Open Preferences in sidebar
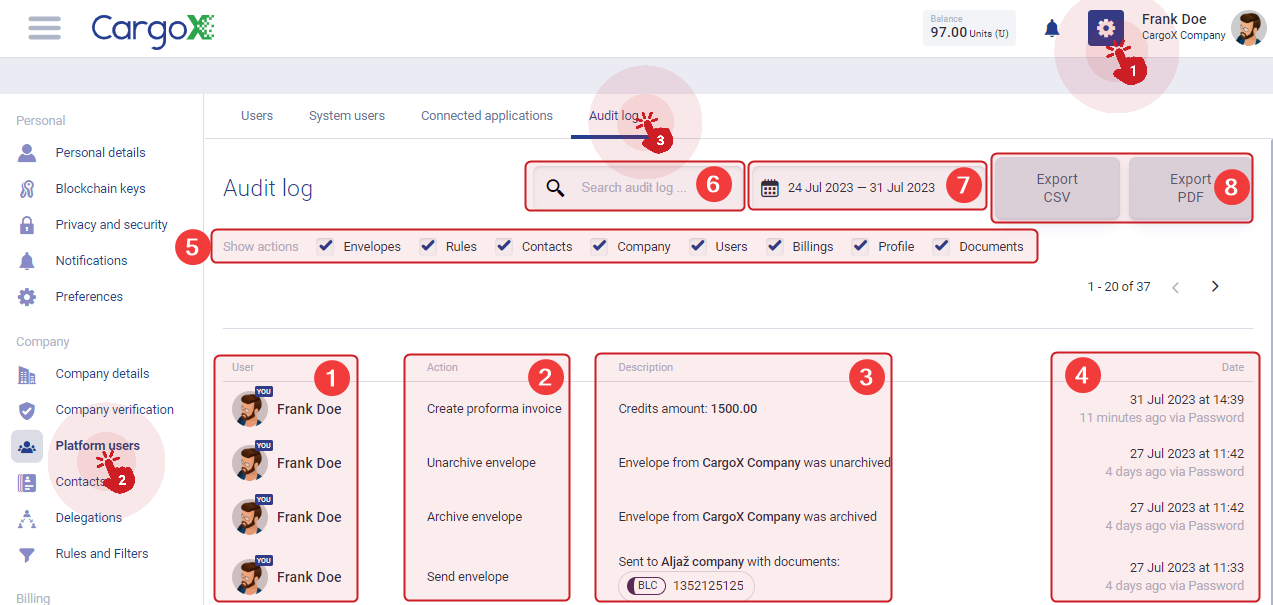The width and height of the screenshot is (1273, 605). point(89,297)
